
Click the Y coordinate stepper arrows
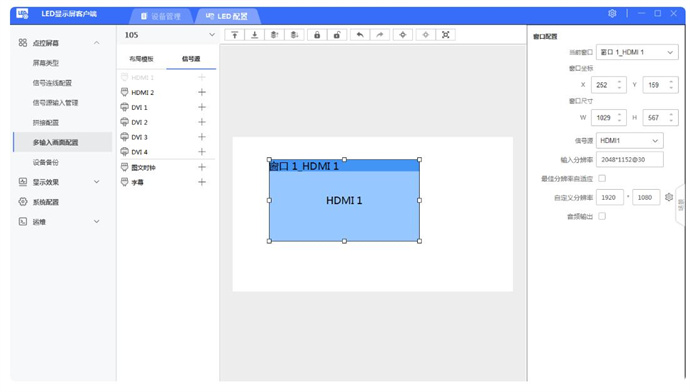[671, 84]
